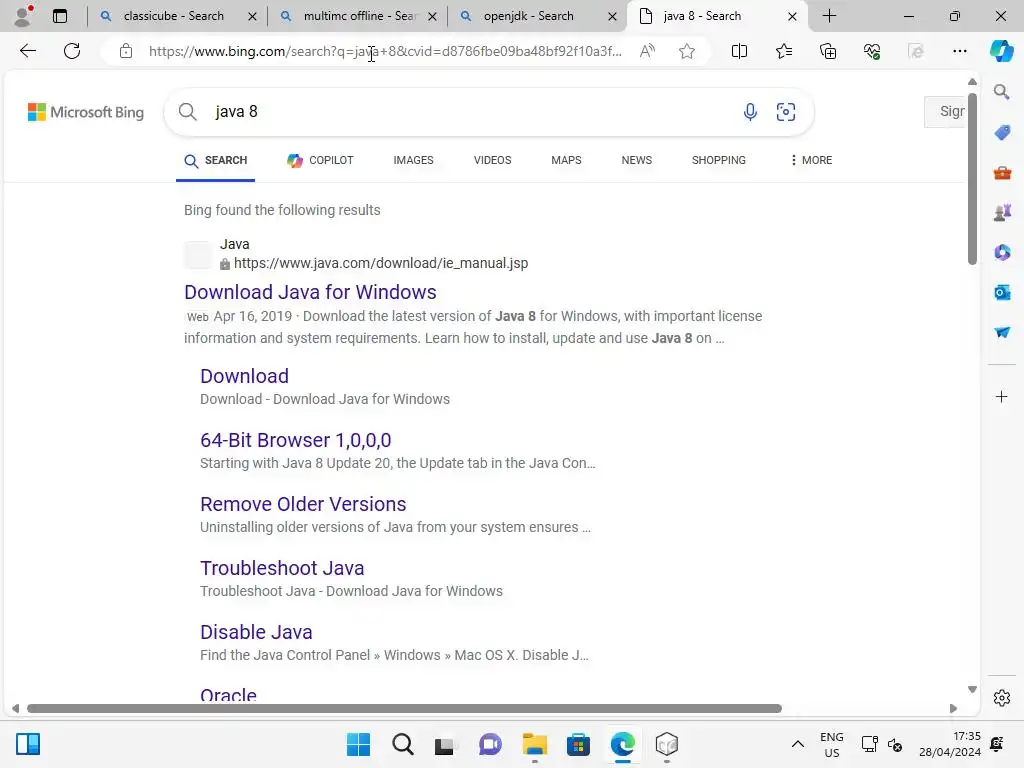Open Disable Java link
This screenshot has height=768, width=1024.
point(256,632)
